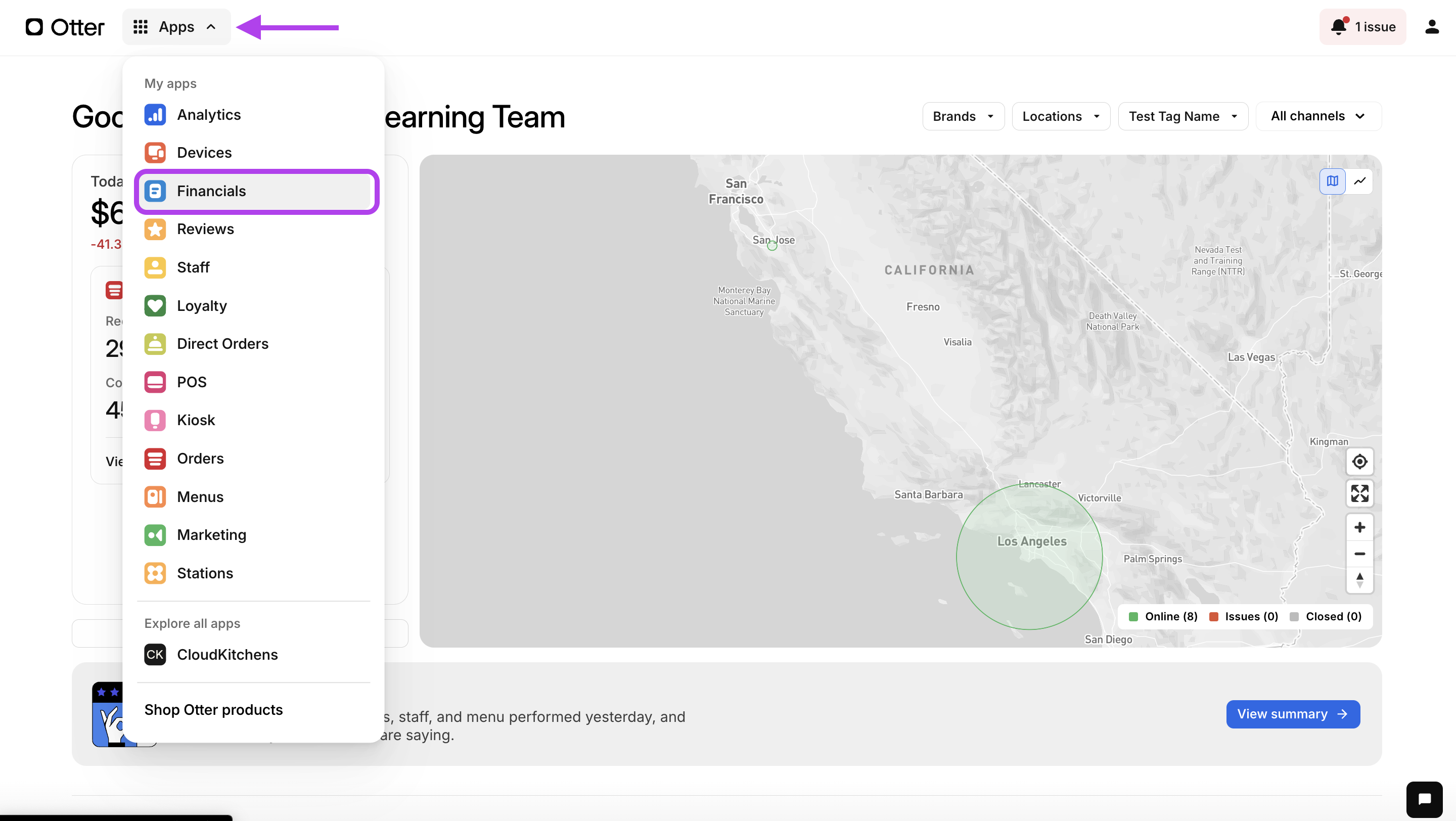Switch to the map view toggle
This screenshot has height=821, width=1456.
point(1332,181)
